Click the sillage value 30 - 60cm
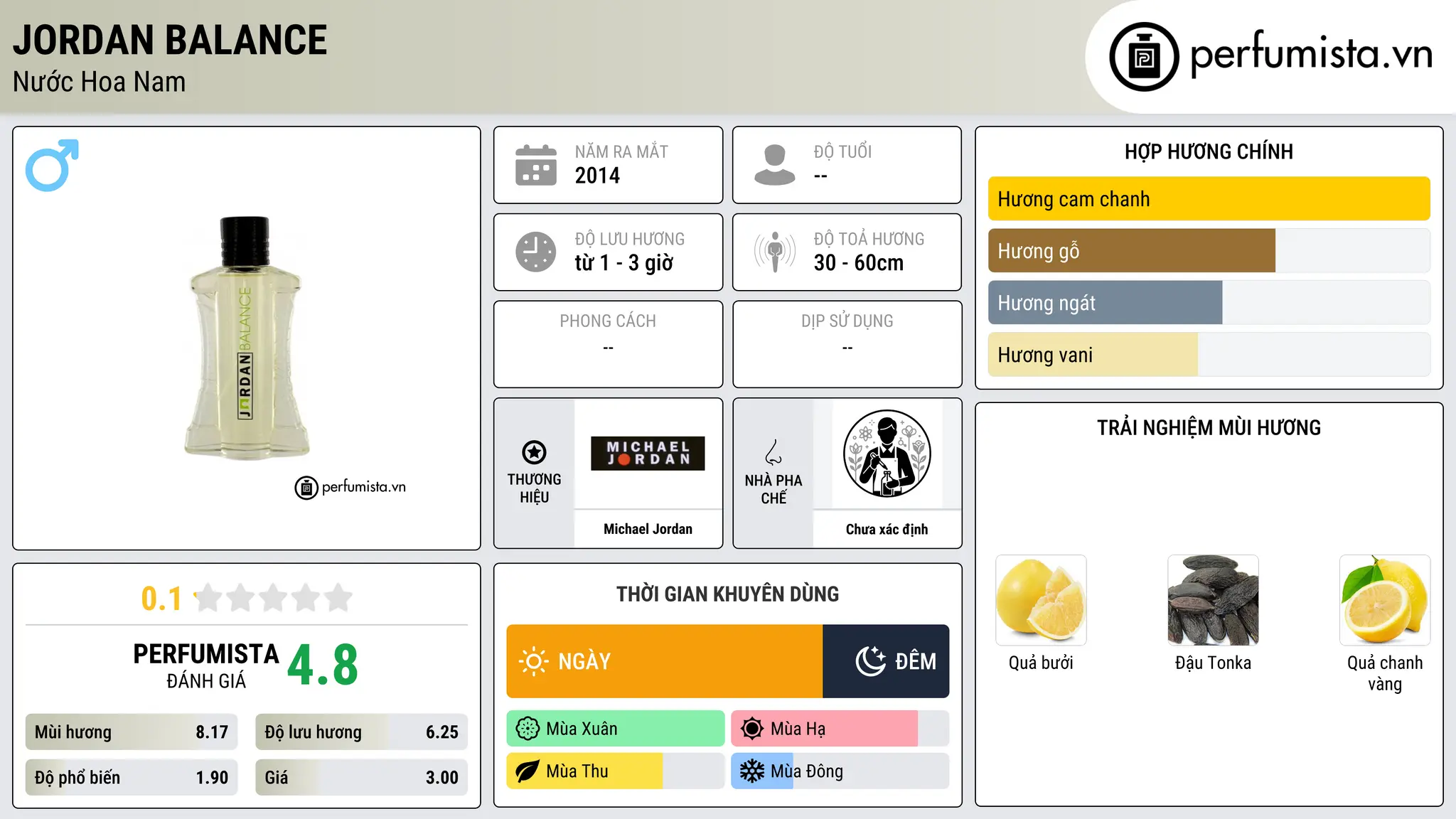 click(x=859, y=263)
